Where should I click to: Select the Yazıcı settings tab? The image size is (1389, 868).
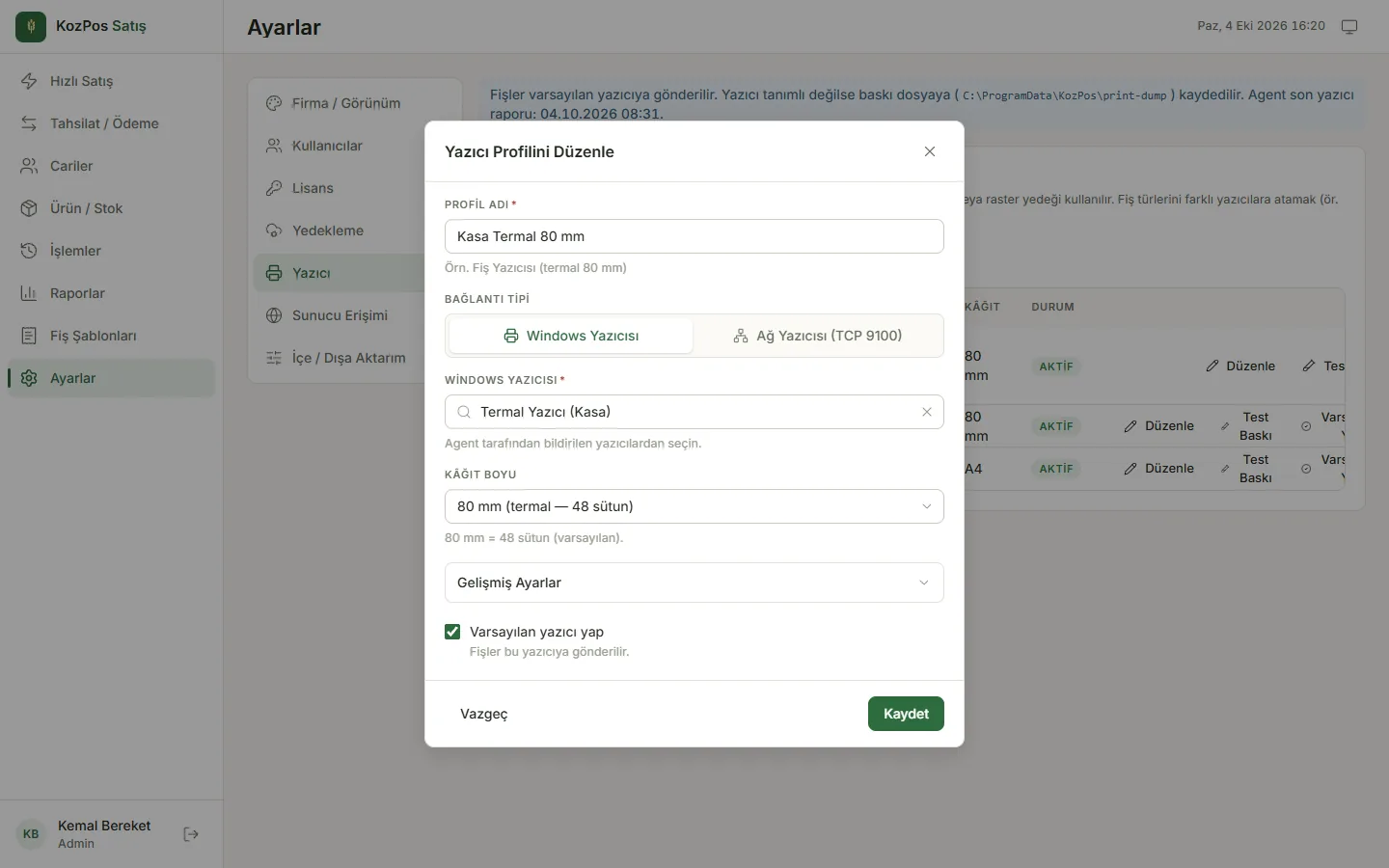[x=340, y=273]
